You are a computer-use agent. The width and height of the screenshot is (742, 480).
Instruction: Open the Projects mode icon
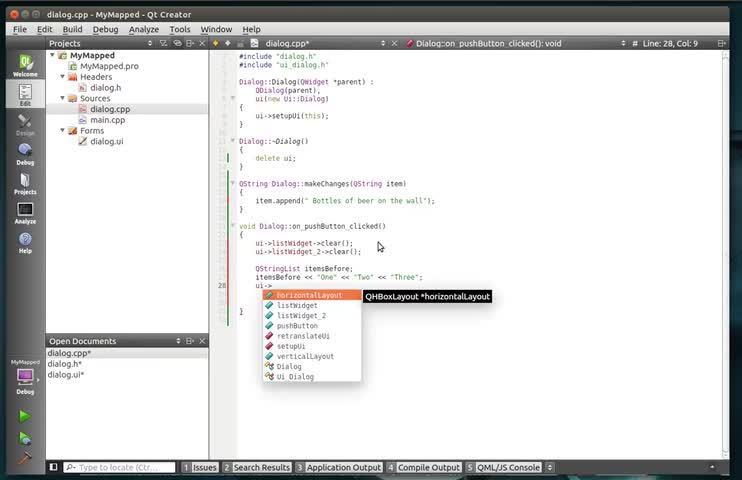24,183
